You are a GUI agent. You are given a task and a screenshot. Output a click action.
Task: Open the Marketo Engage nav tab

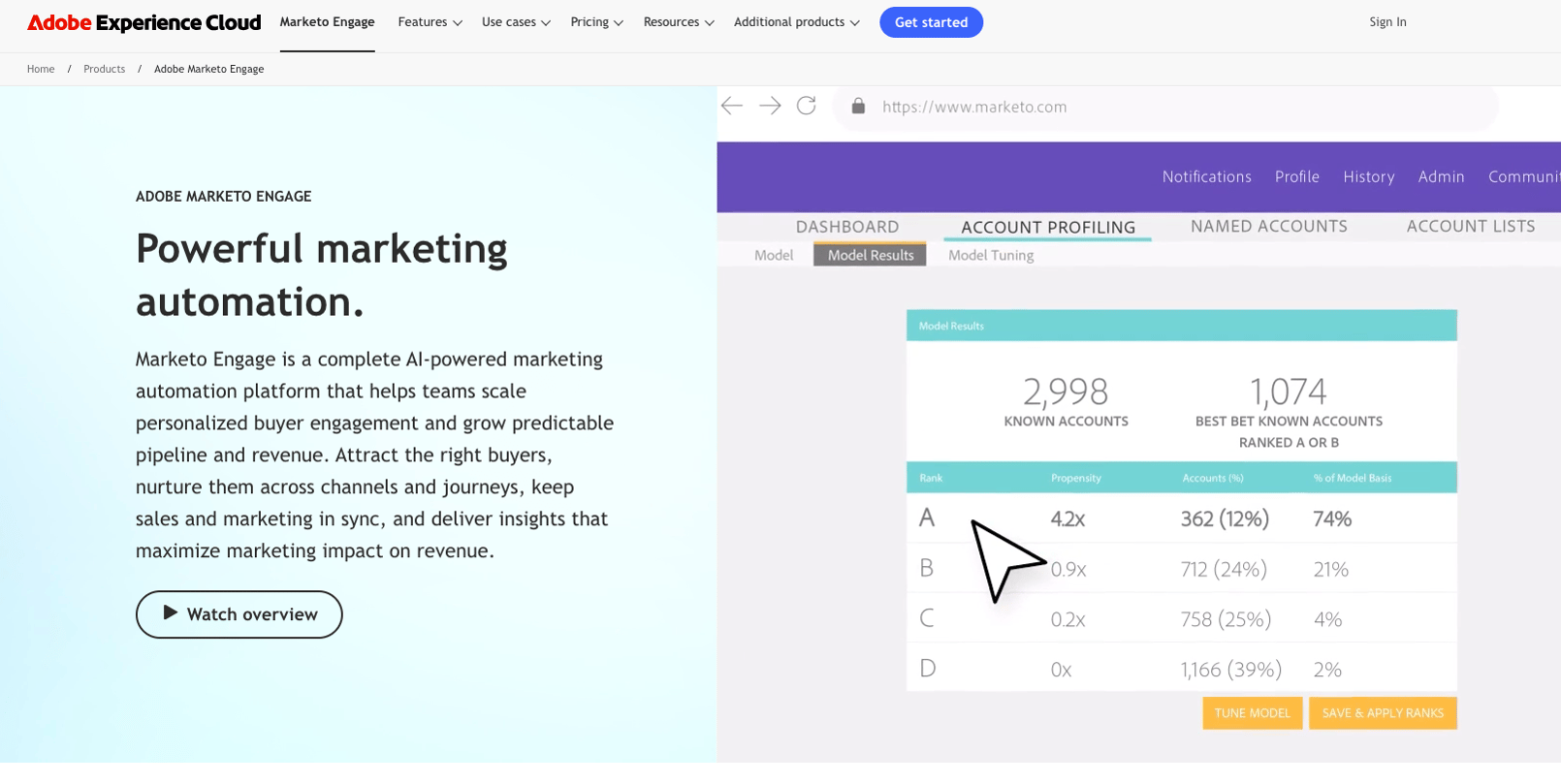327,22
